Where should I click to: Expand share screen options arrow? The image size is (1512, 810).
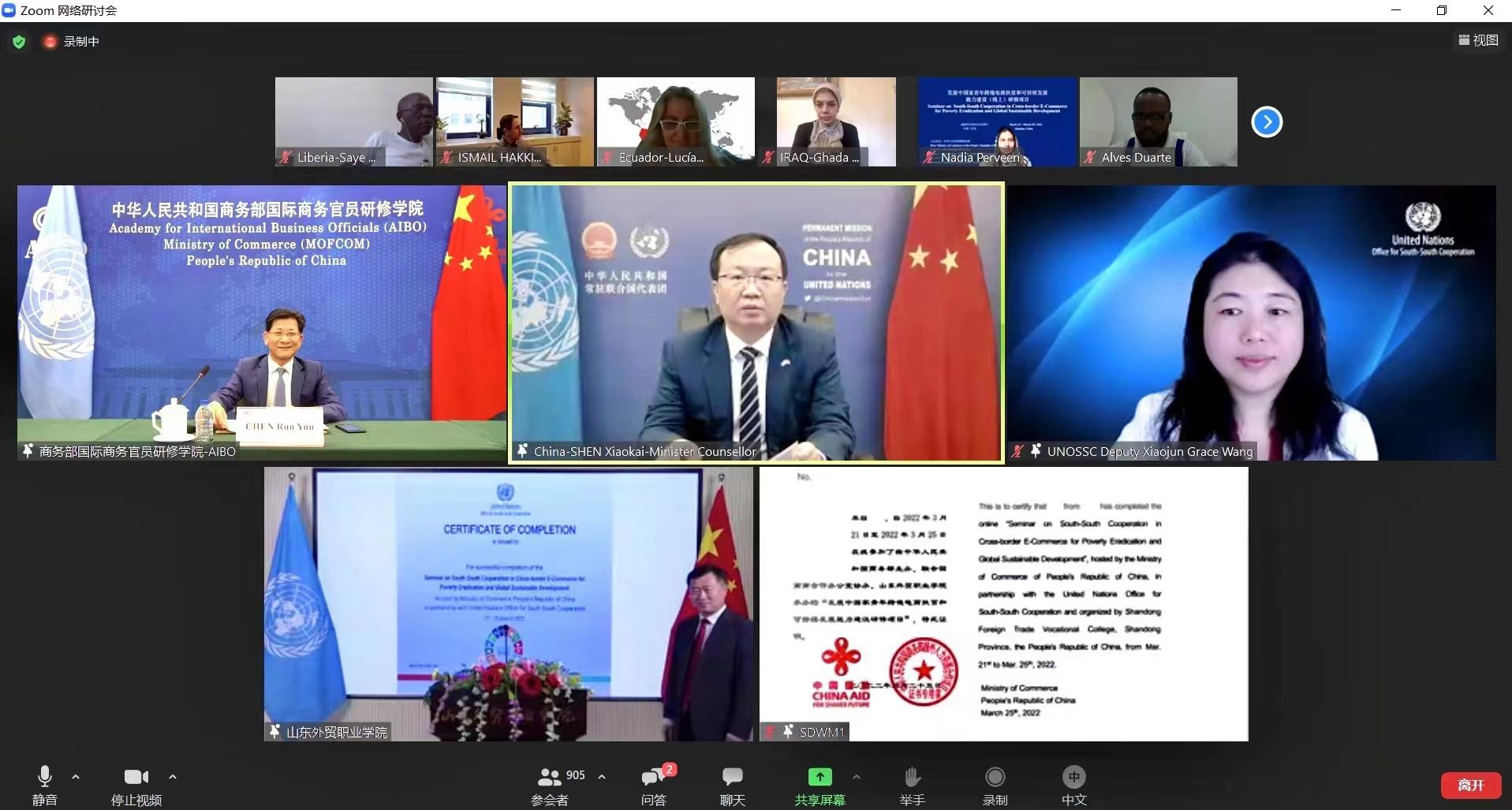pyautogui.click(x=857, y=777)
